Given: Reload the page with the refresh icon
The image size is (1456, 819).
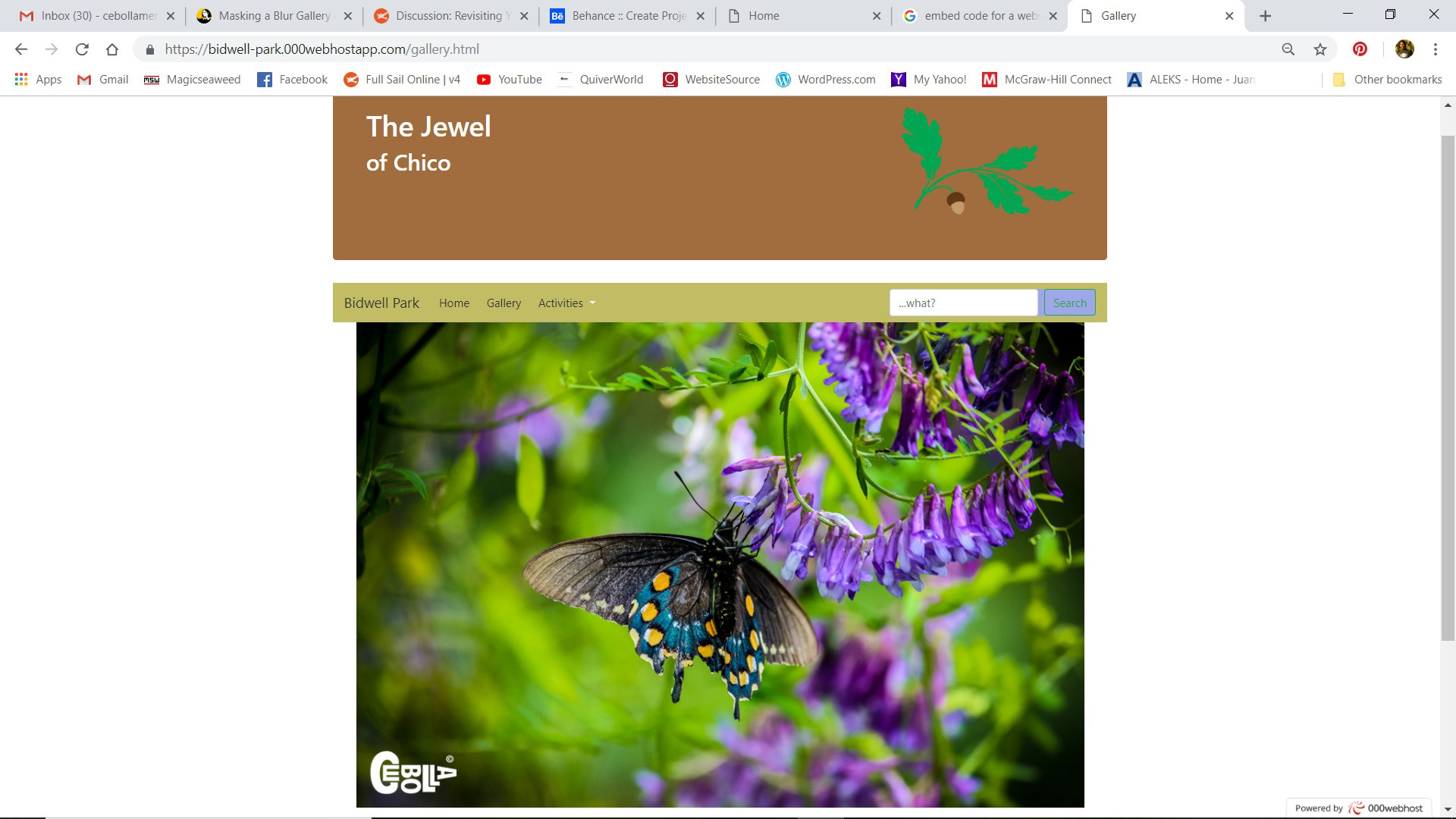Looking at the screenshot, I should [x=82, y=49].
